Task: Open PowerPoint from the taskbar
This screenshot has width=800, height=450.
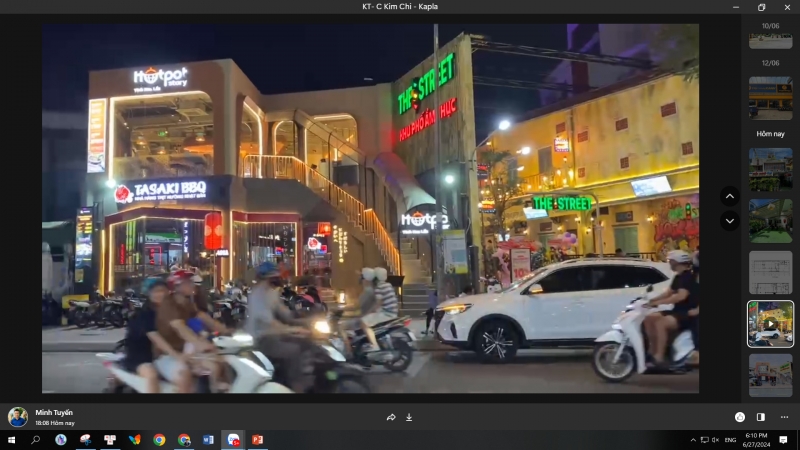Action: click(257, 440)
